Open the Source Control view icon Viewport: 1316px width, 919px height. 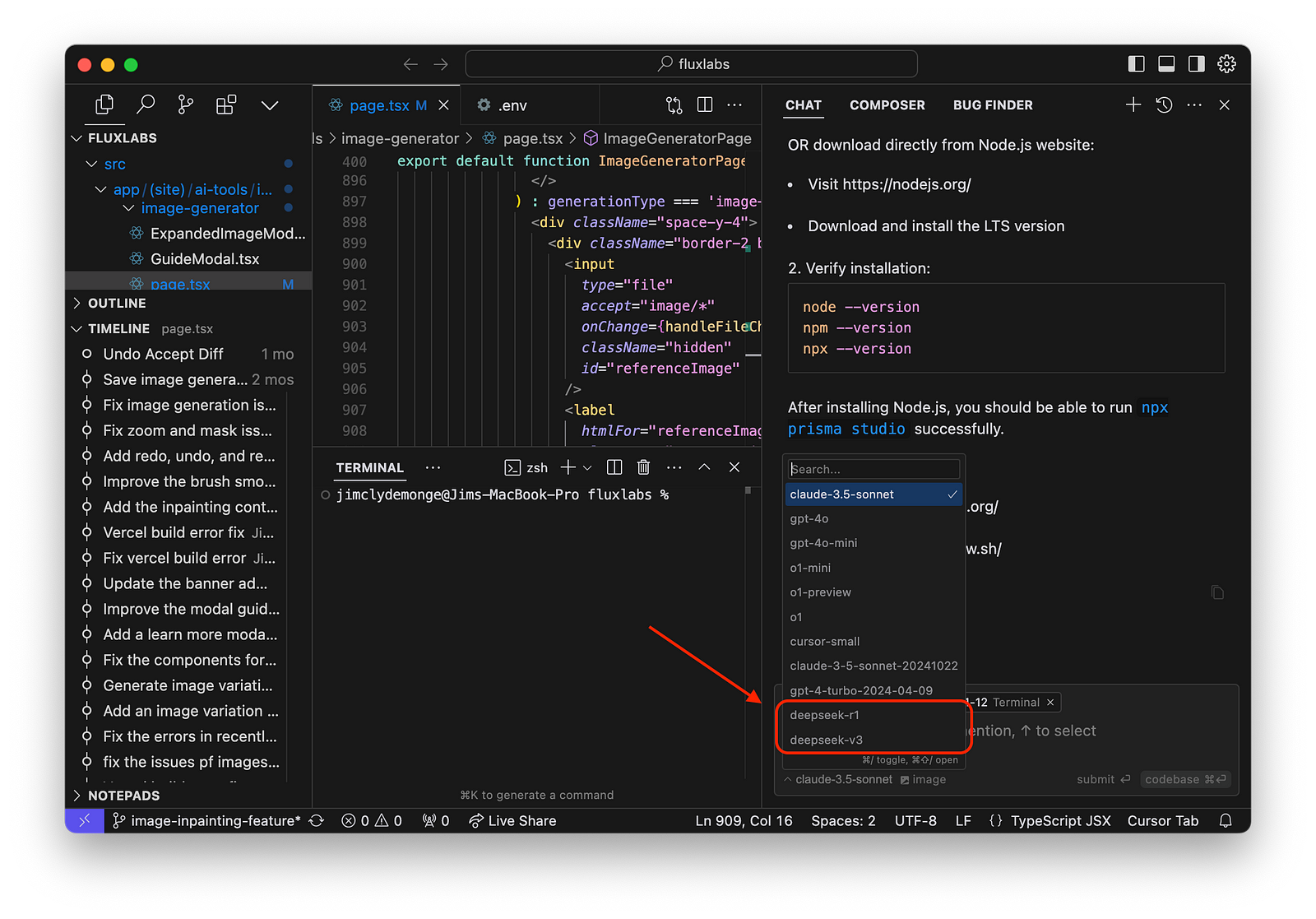(x=186, y=104)
